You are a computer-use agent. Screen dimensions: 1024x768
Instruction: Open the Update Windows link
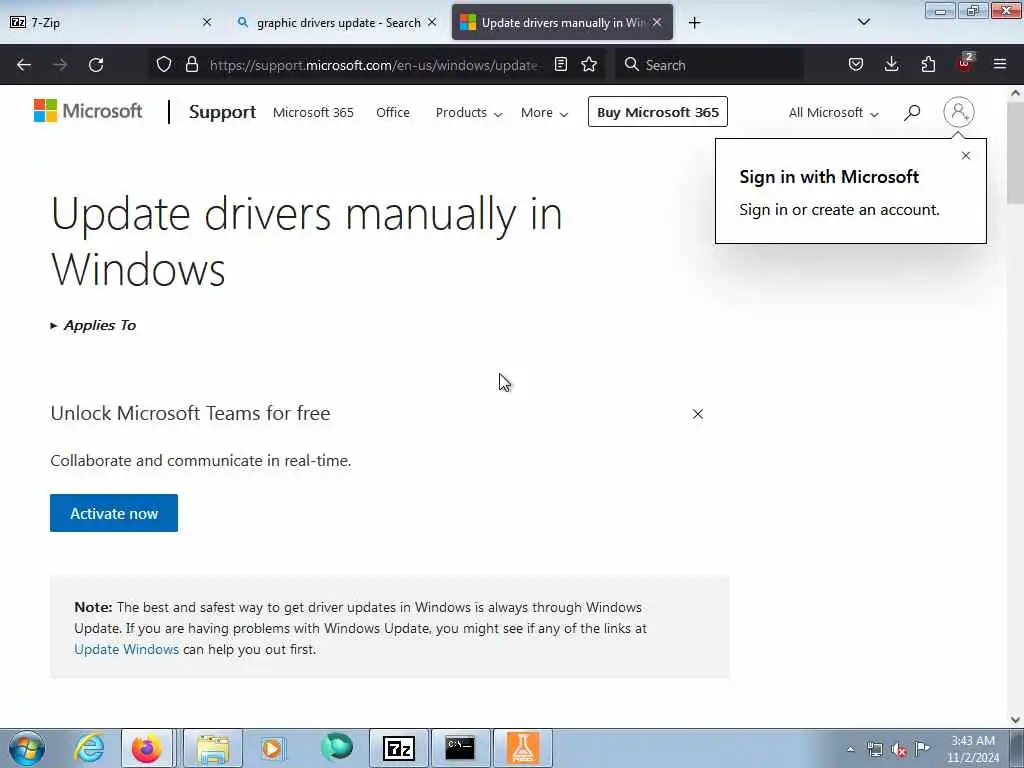[x=126, y=649]
